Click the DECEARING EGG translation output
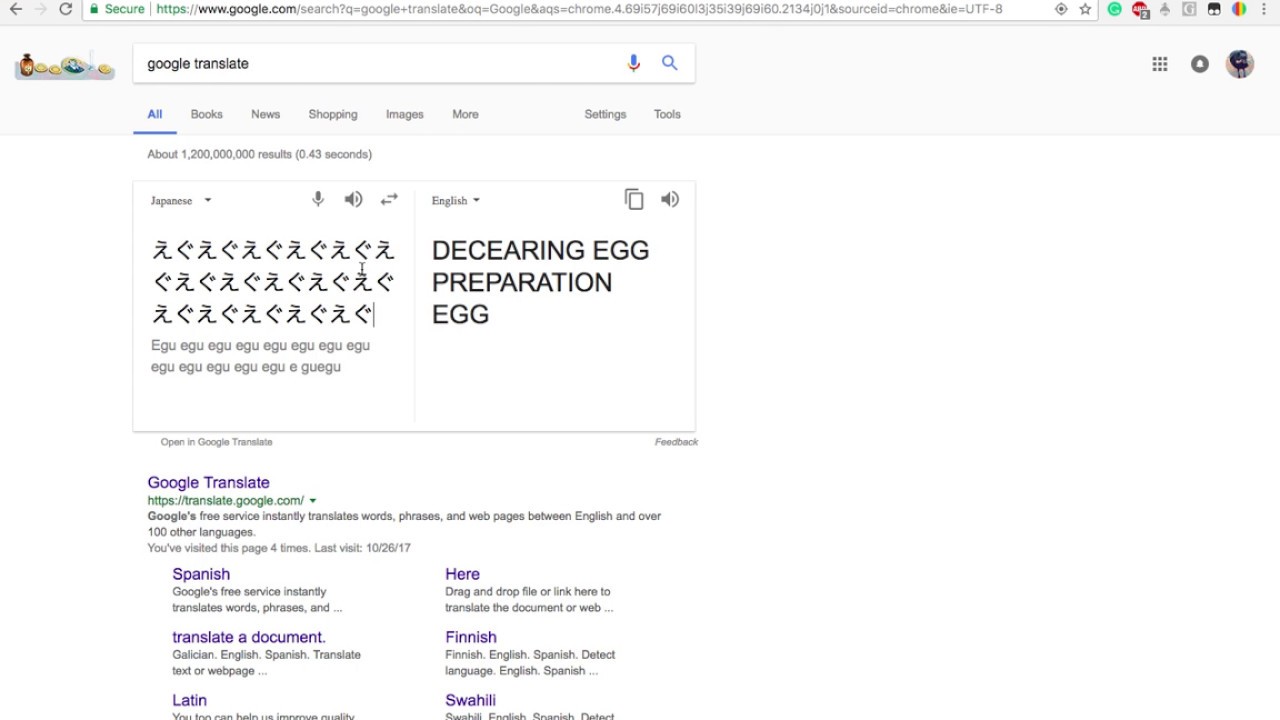The width and height of the screenshot is (1280, 720). [540, 282]
